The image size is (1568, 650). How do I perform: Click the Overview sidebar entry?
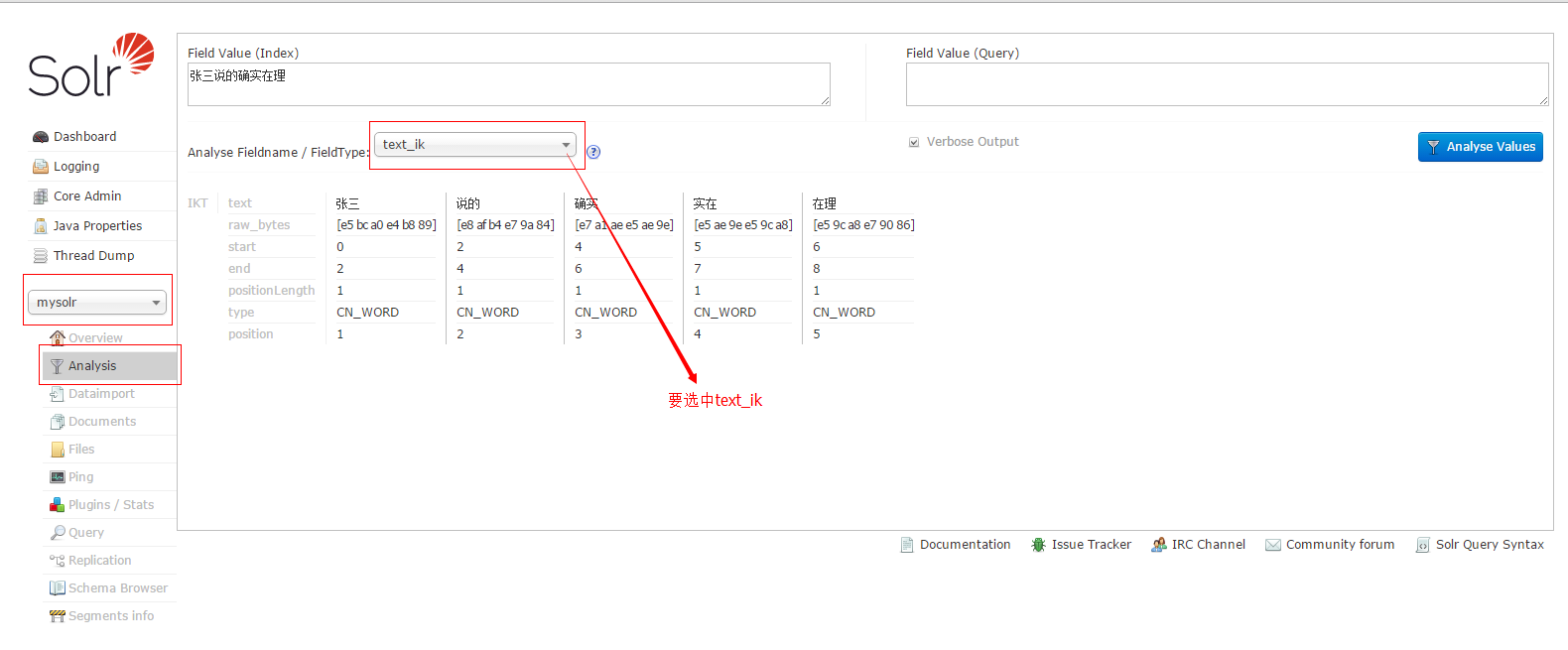pos(95,338)
